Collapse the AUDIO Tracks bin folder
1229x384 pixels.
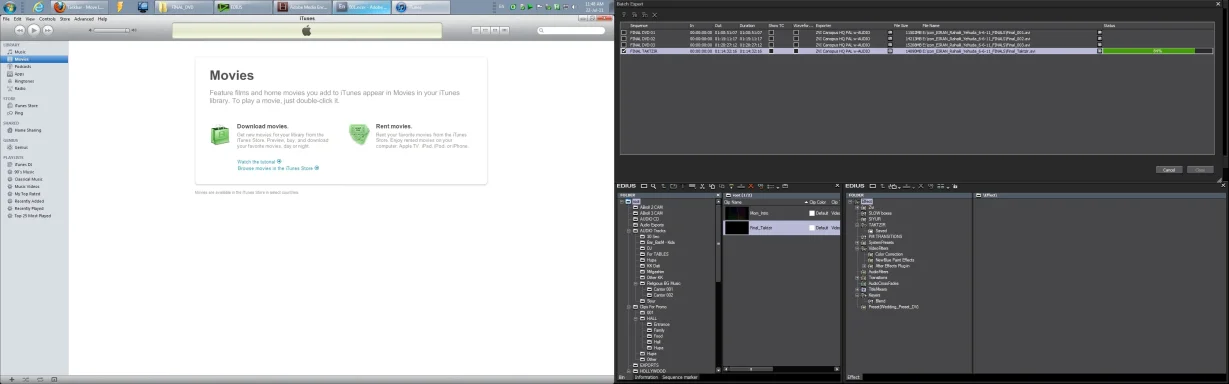click(x=629, y=230)
